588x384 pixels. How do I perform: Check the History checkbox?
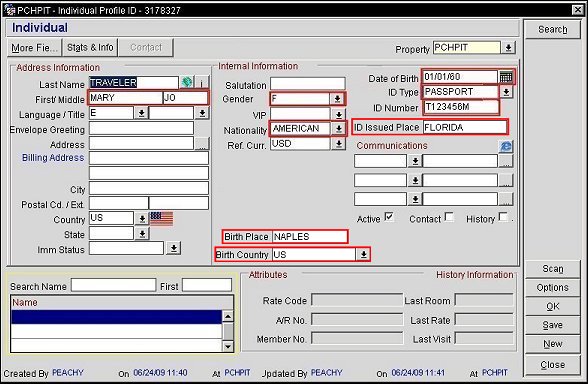click(504, 217)
